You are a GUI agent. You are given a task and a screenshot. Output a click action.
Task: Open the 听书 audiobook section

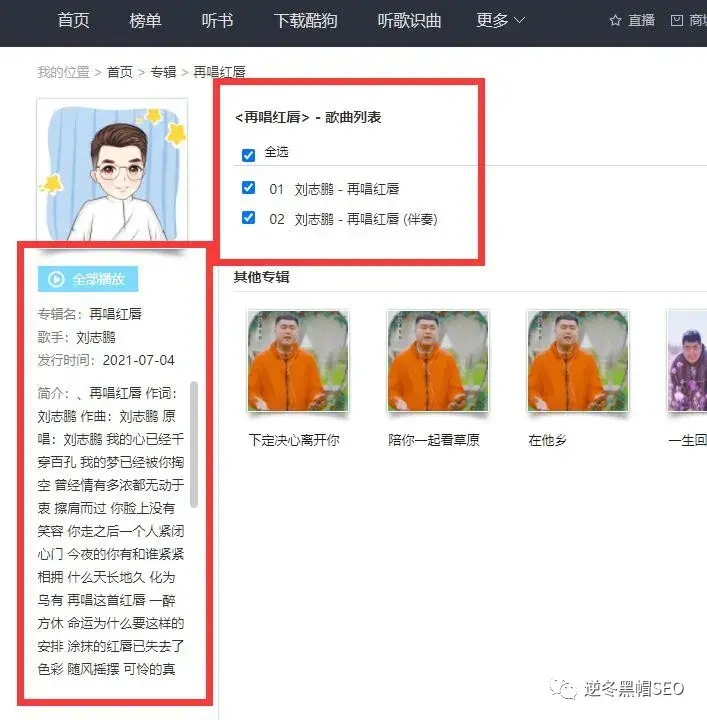[x=217, y=21]
